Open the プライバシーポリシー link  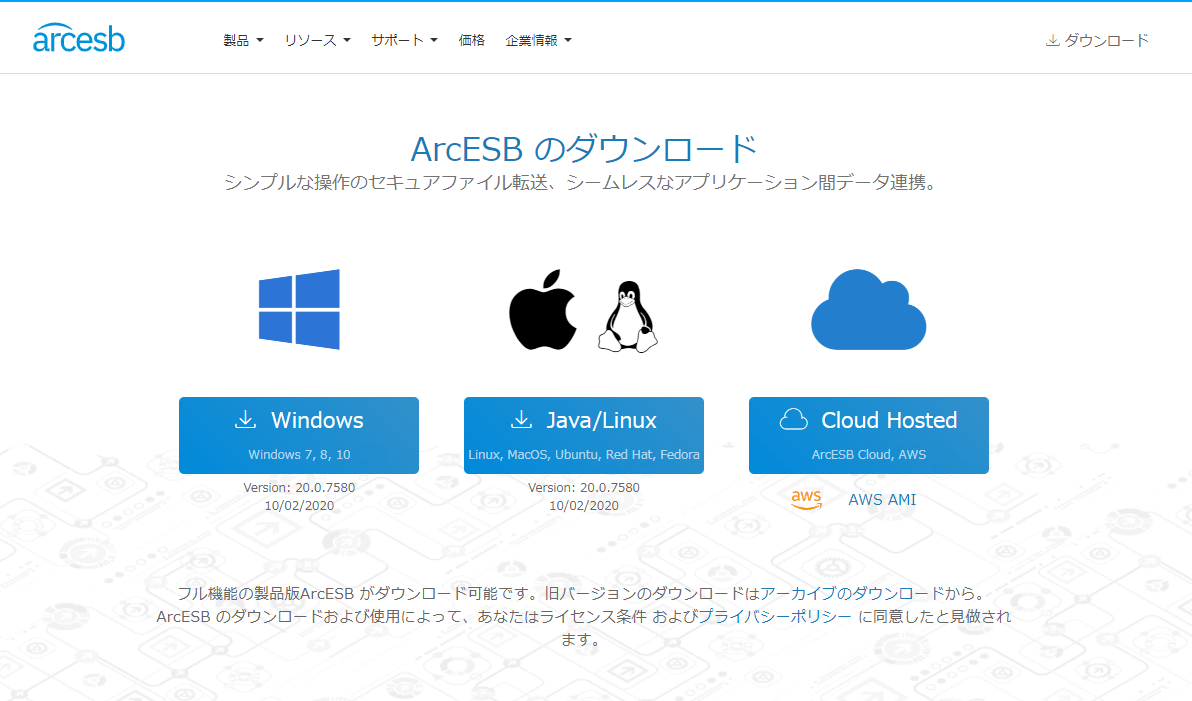click(775, 617)
